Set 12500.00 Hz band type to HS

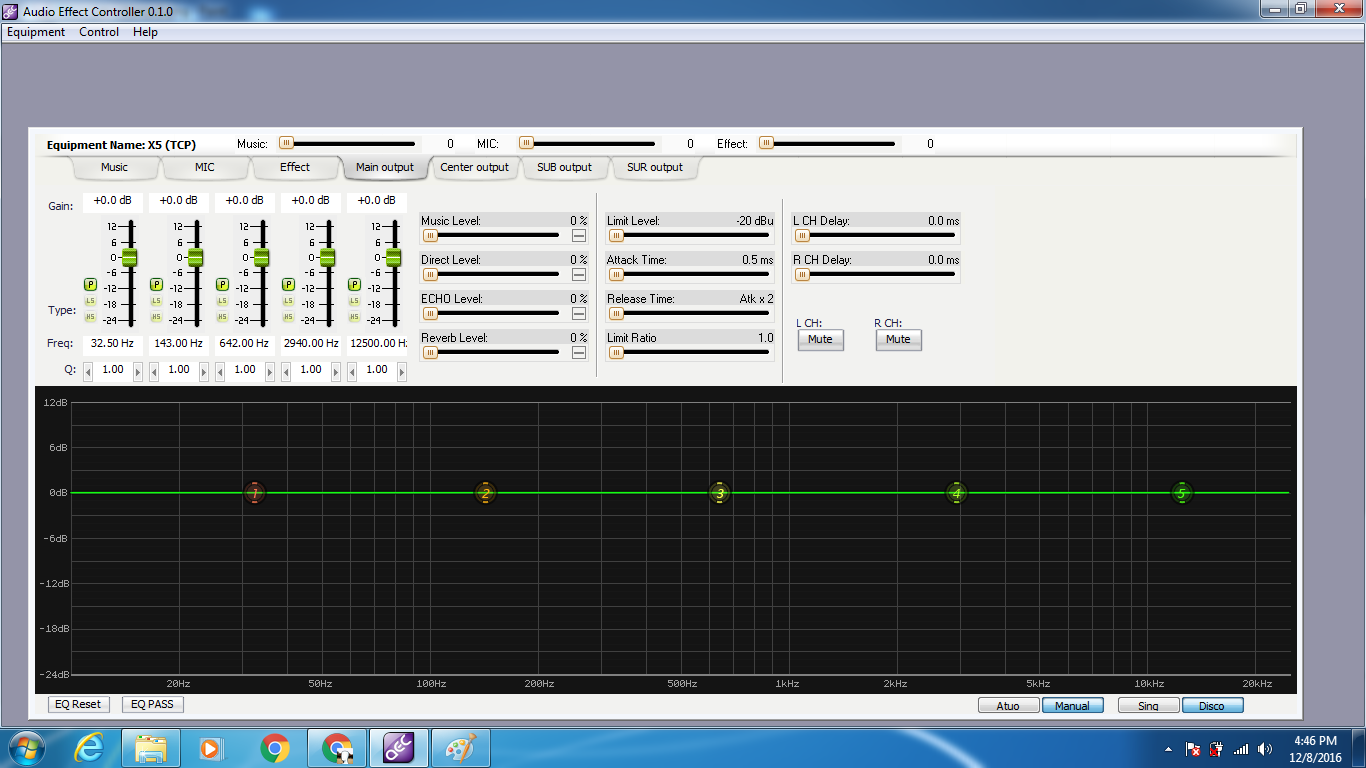(x=354, y=317)
